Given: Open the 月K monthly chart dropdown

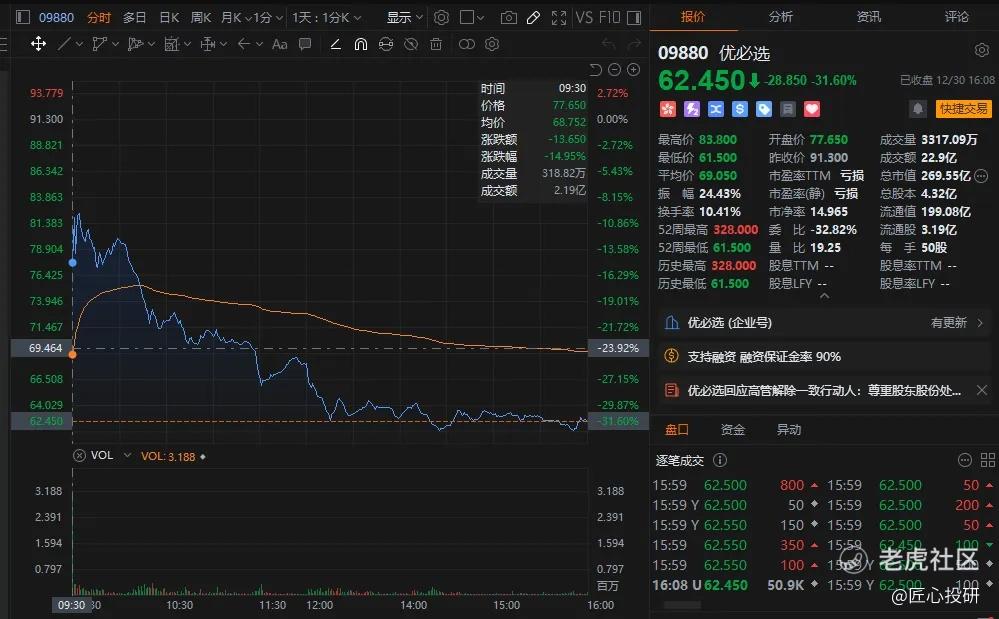Looking at the screenshot, I should click(235, 17).
